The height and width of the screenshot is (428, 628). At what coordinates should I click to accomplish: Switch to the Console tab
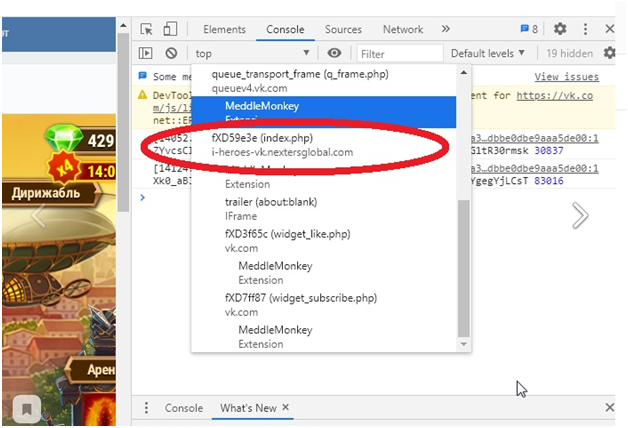tap(285, 30)
